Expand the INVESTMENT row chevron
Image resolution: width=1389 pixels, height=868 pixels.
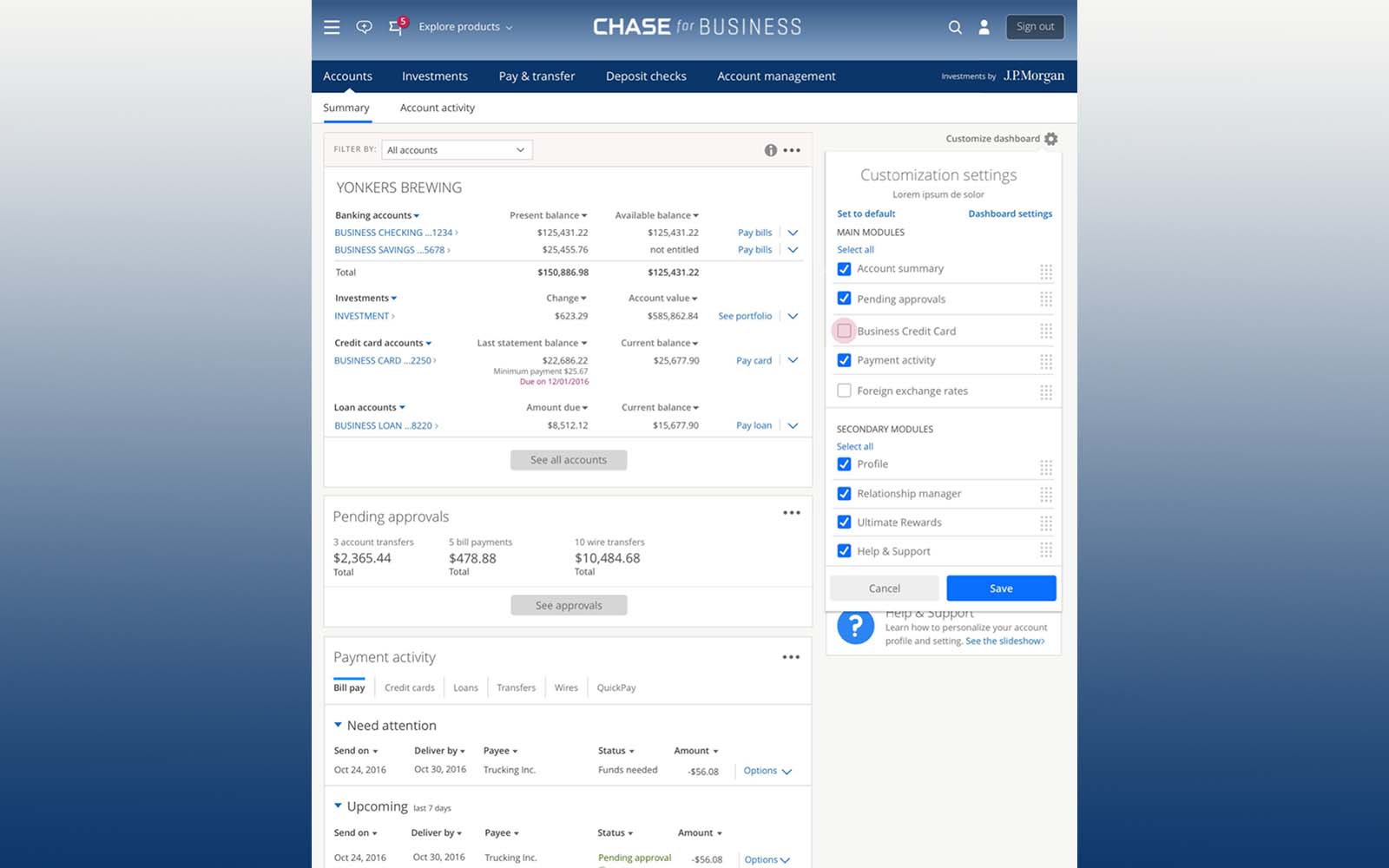click(x=793, y=316)
